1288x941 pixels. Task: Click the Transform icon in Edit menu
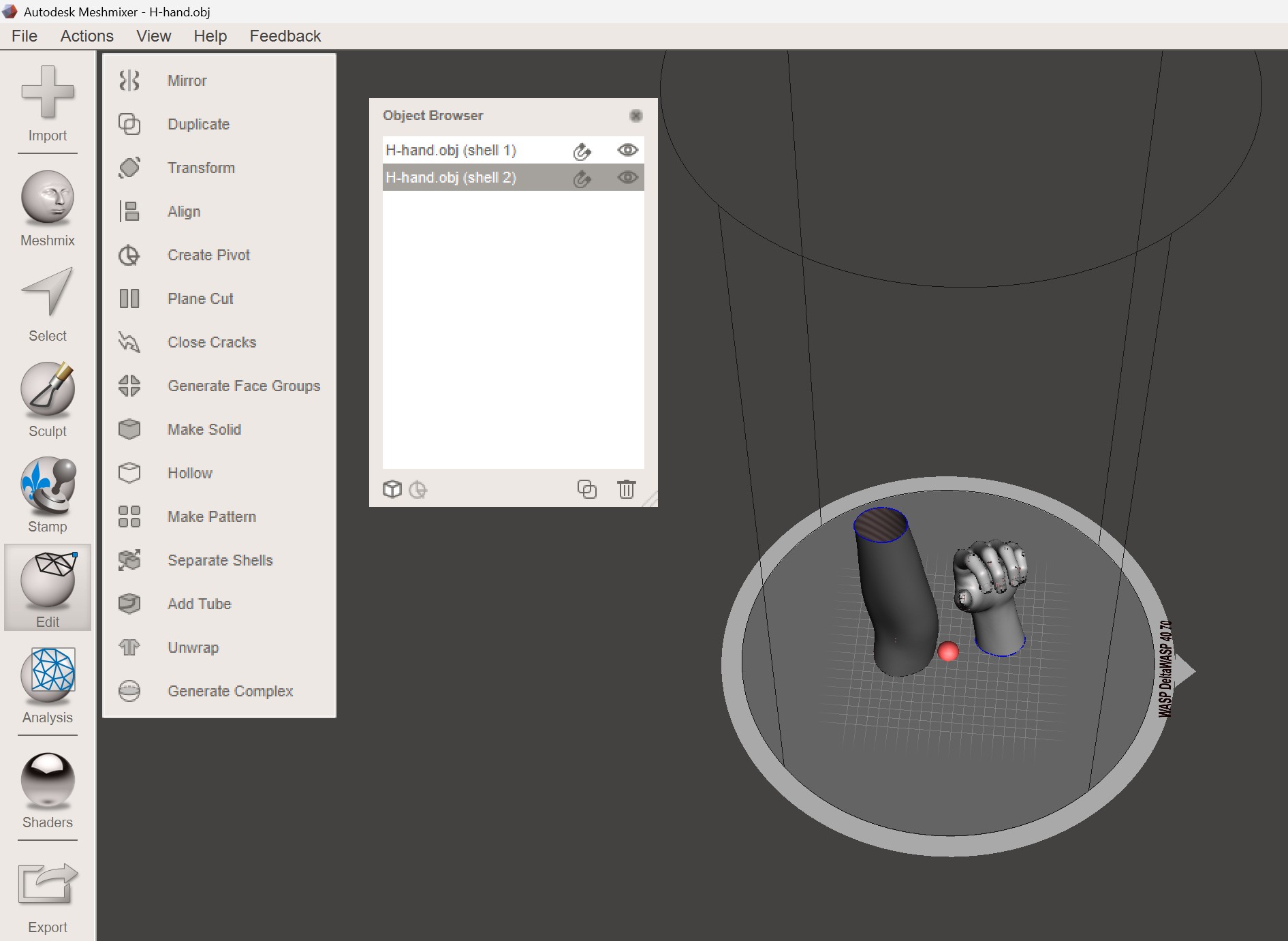click(129, 168)
